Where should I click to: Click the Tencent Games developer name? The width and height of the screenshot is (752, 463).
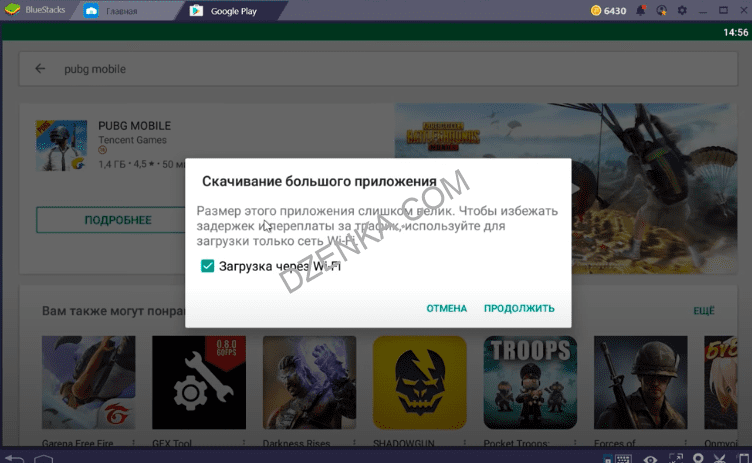pos(132,140)
